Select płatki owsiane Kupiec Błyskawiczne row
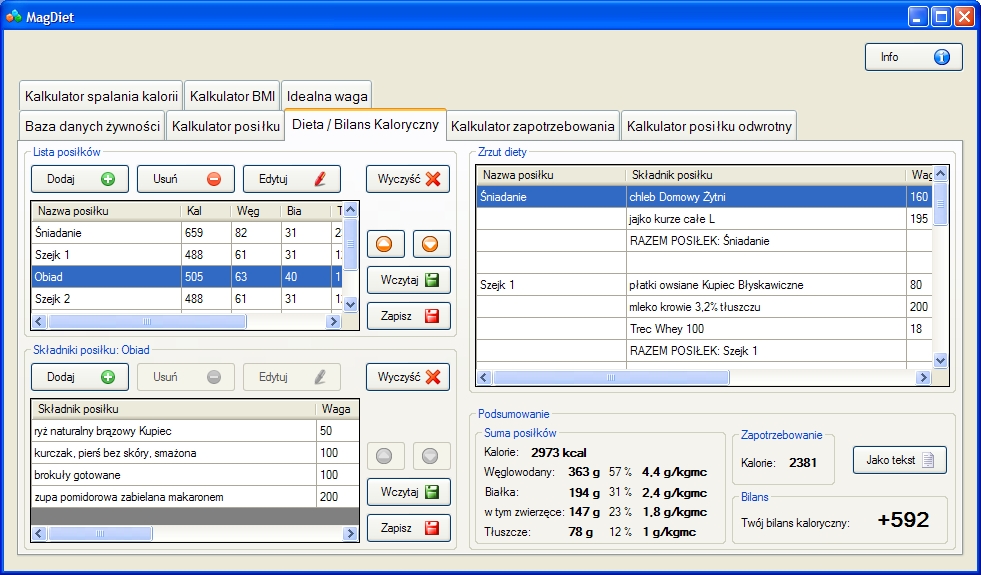The image size is (981, 575). pos(704,285)
